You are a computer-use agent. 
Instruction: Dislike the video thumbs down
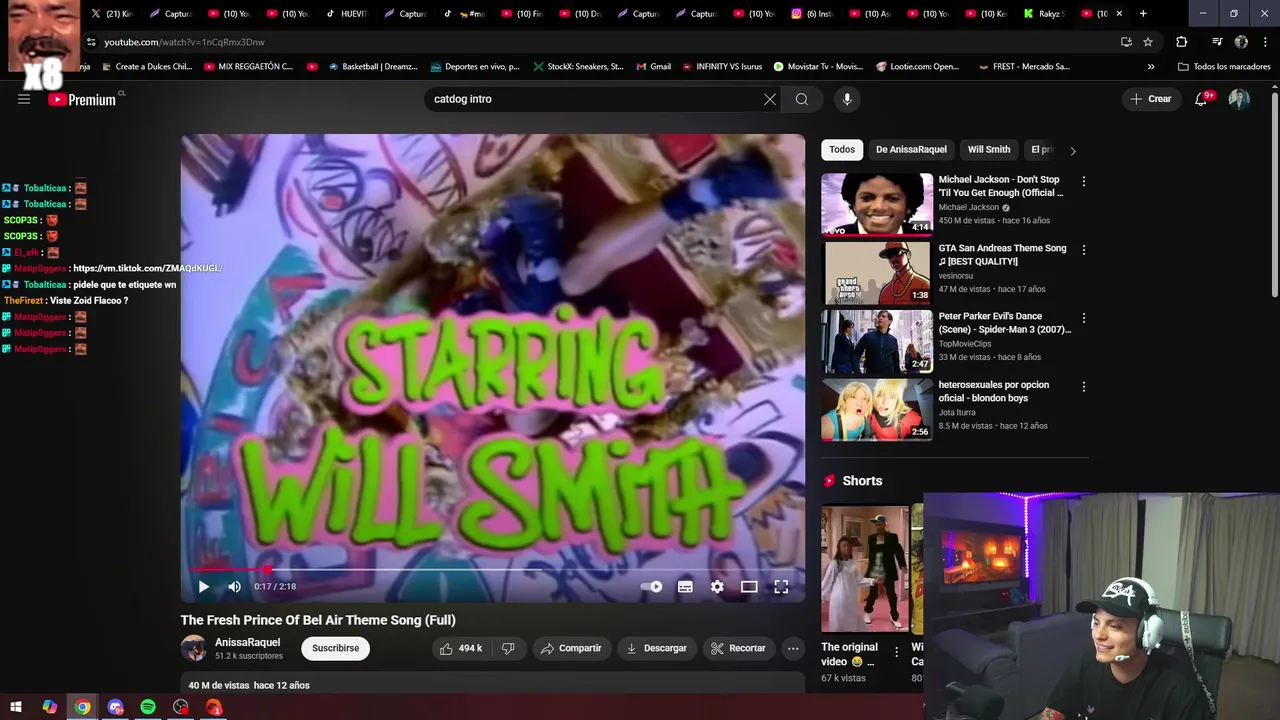tap(508, 648)
